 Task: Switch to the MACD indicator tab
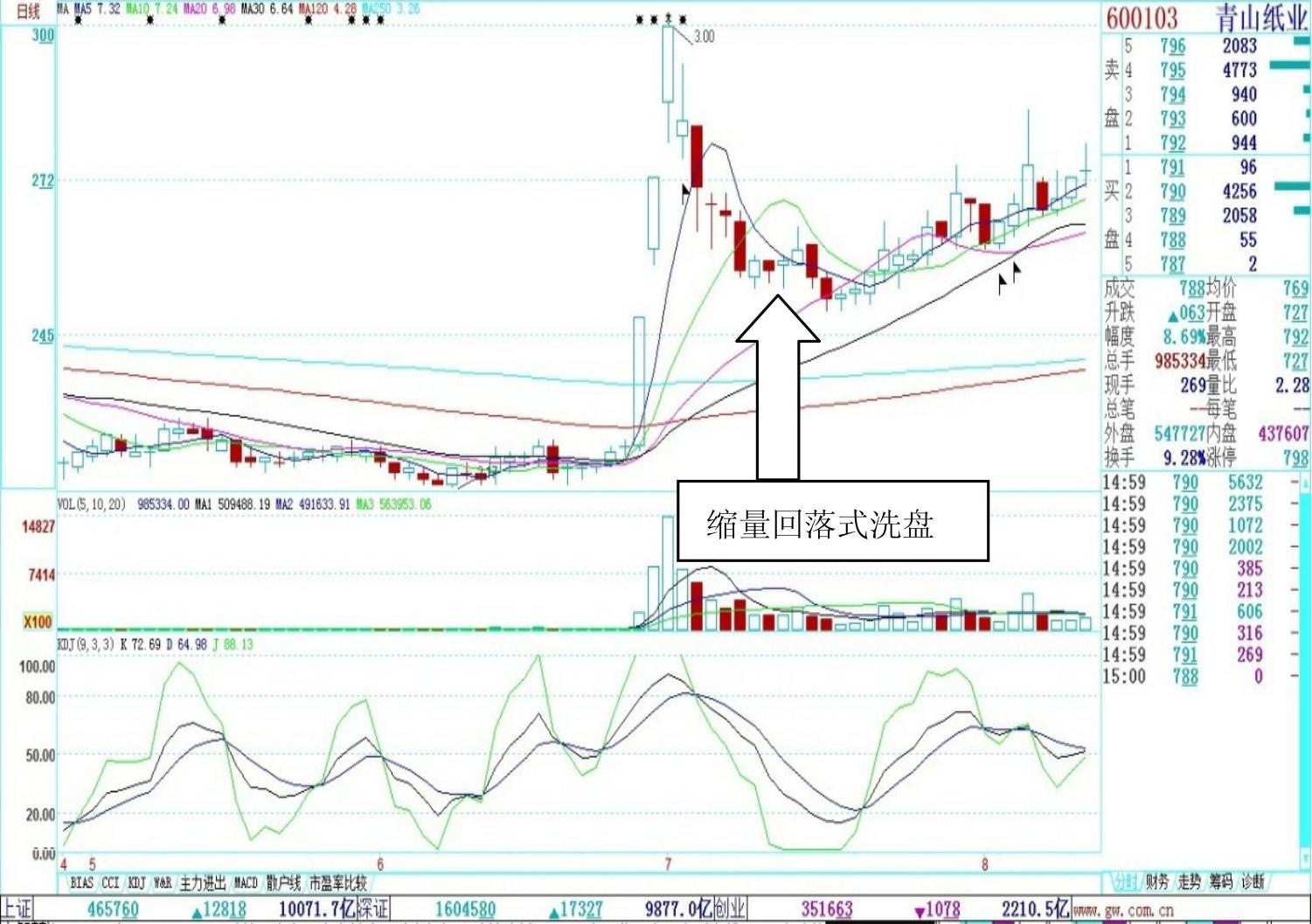[x=246, y=883]
